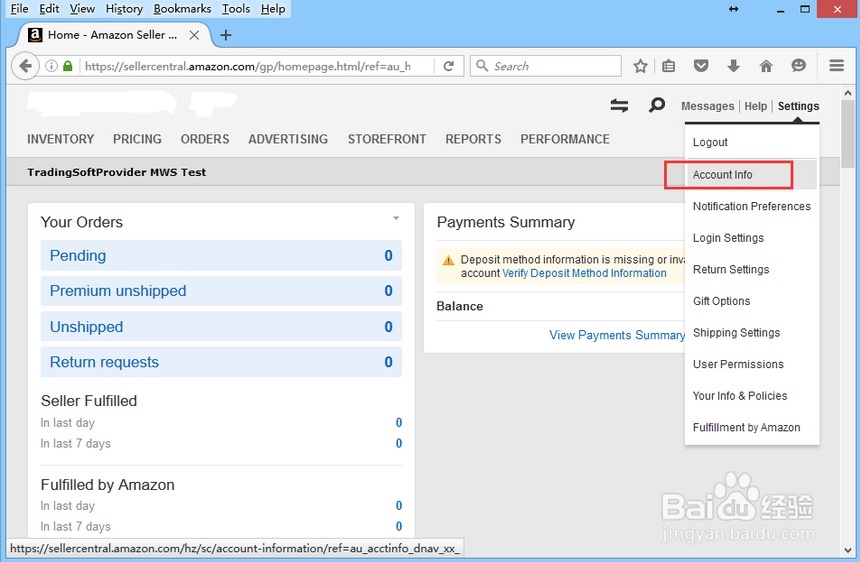Open Firefox hamburger menu
Viewport: 860px width, 562px height.
click(837, 66)
